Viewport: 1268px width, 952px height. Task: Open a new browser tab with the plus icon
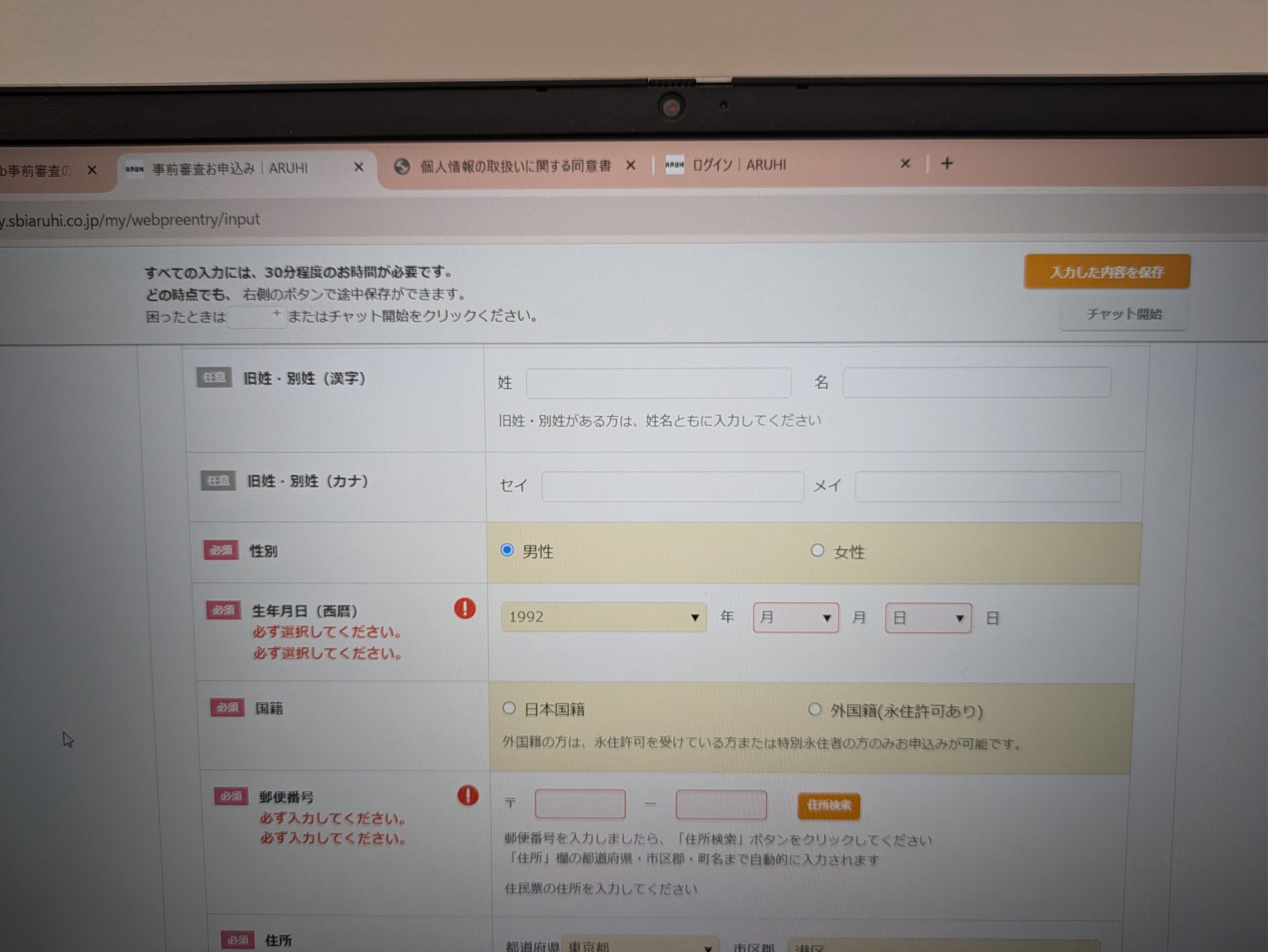click(x=947, y=164)
